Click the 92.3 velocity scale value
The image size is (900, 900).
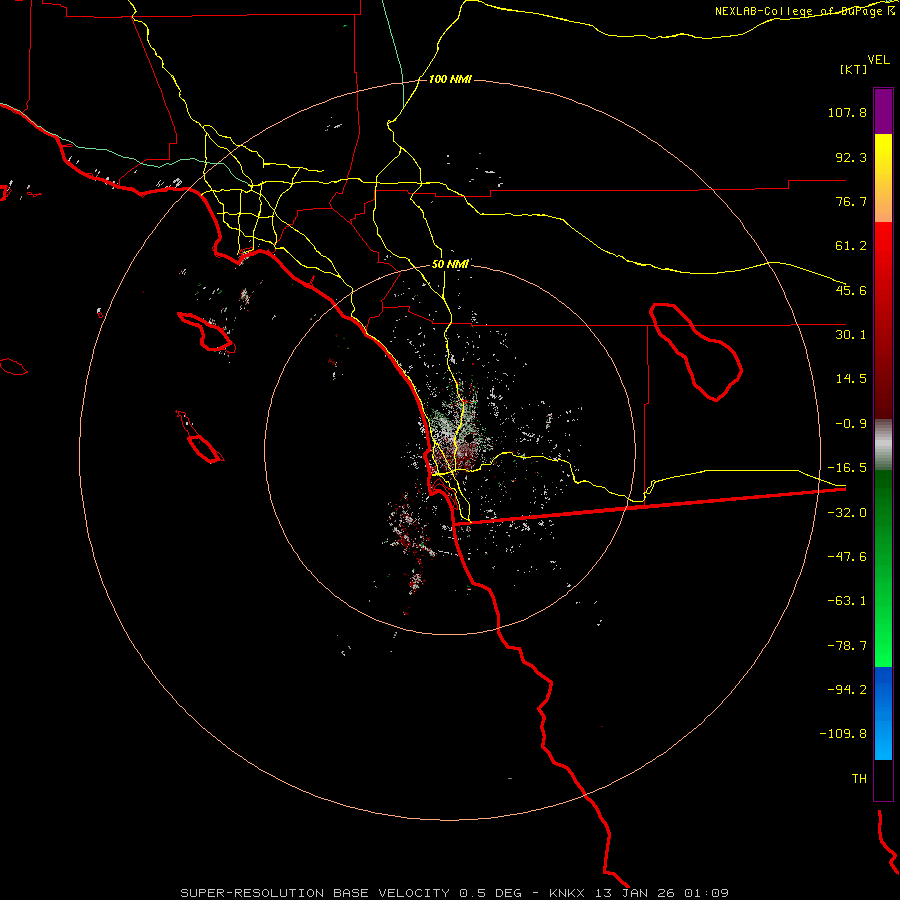851,157
